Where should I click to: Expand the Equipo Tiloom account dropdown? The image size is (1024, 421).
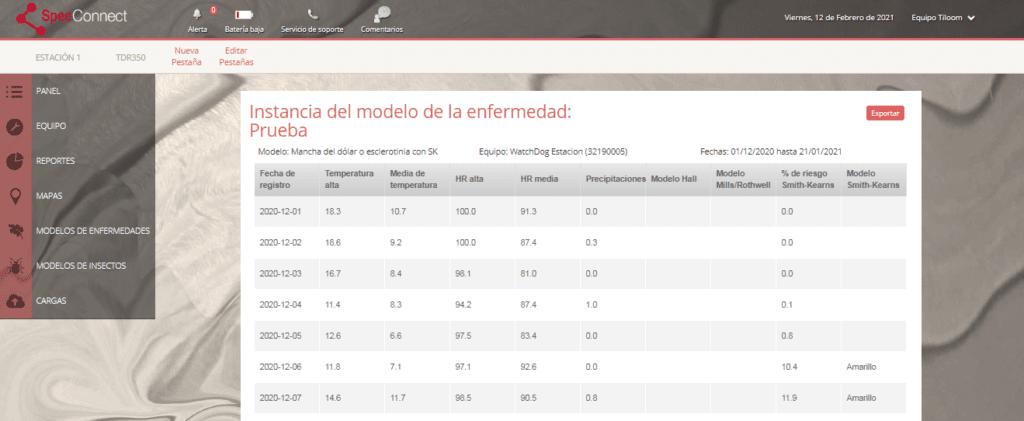[x=943, y=18]
